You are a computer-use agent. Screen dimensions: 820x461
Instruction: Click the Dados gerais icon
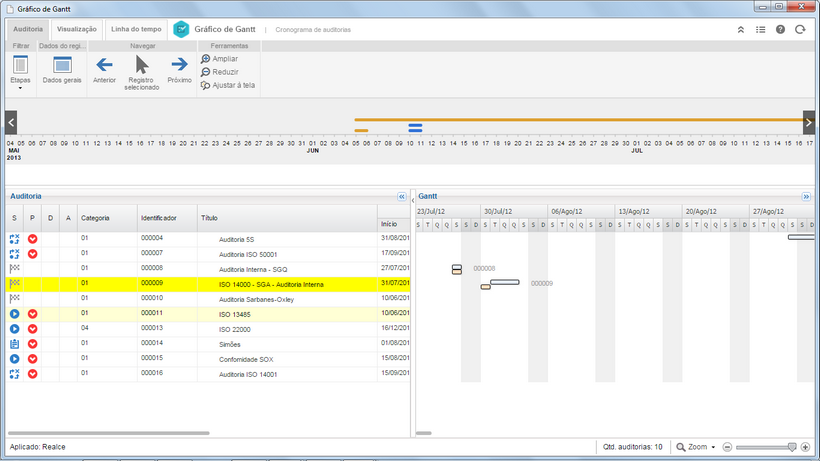point(62,65)
